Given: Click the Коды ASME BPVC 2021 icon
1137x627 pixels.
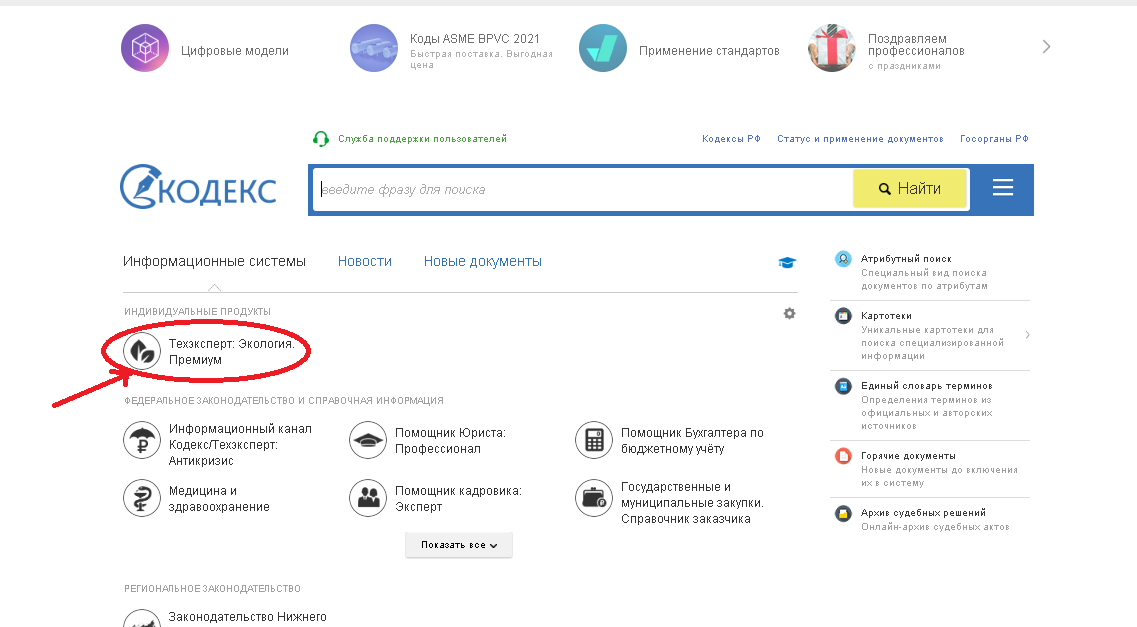Looking at the screenshot, I should click(374, 48).
